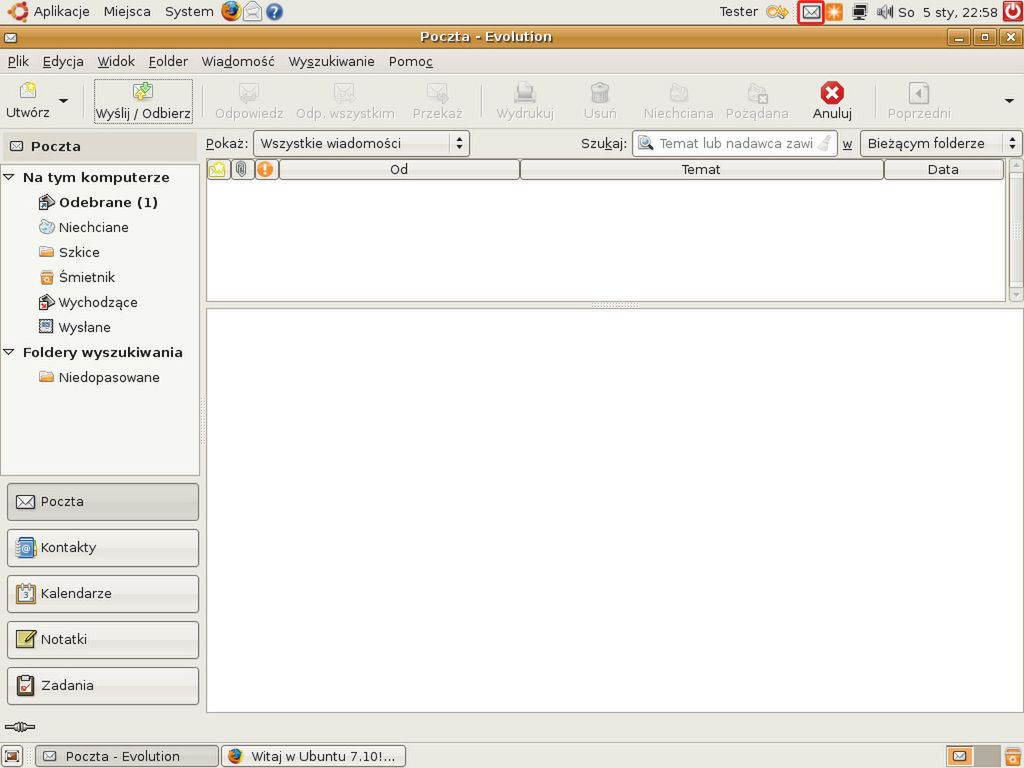The height and width of the screenshot is (768, 1024).
Task: Click the search field Temat lub nadawca
Action: pos(736,144)
